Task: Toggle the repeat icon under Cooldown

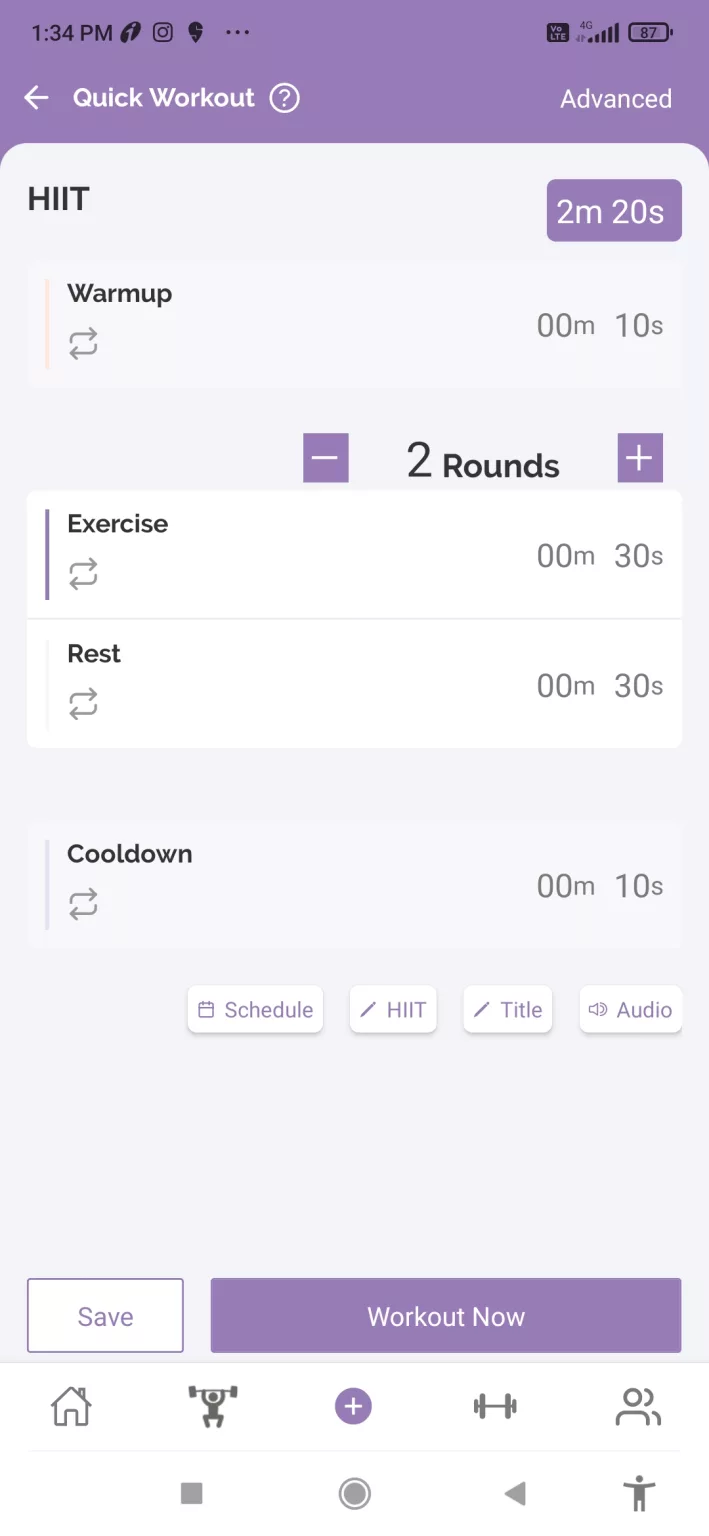Action: tap(83, 904)
